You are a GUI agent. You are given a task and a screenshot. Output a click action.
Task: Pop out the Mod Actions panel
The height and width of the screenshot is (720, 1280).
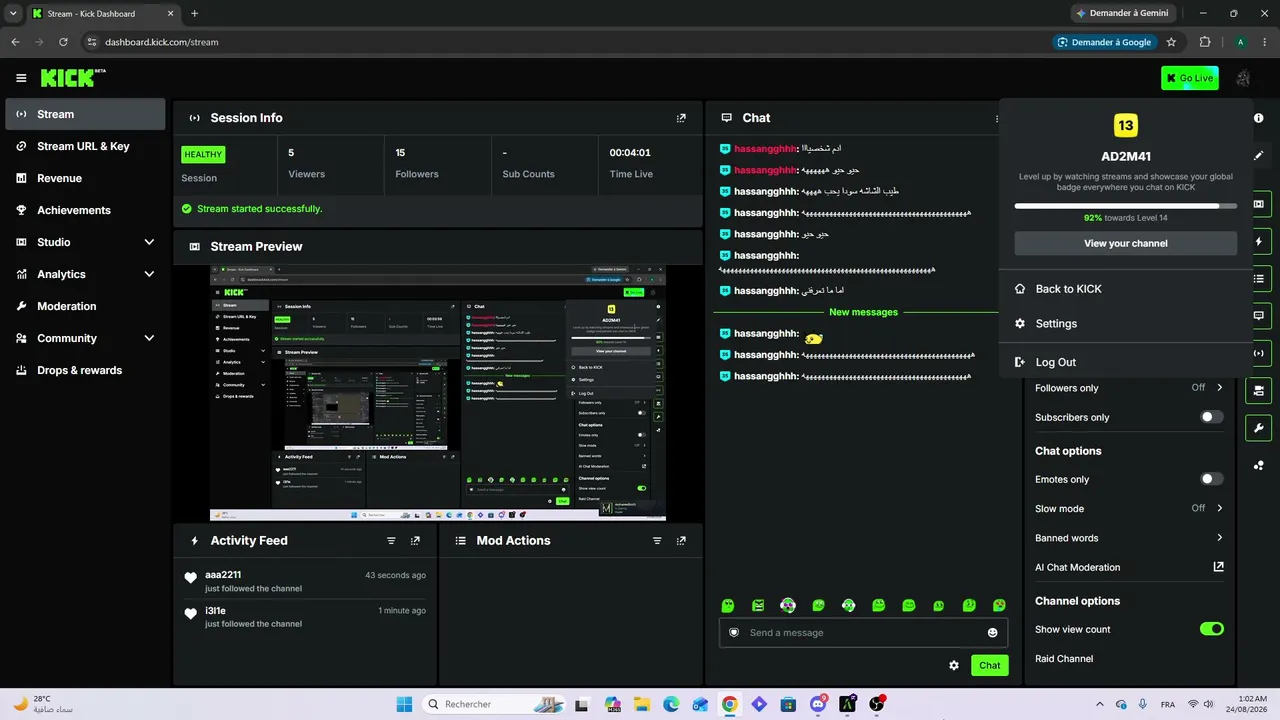pos(681,541)
